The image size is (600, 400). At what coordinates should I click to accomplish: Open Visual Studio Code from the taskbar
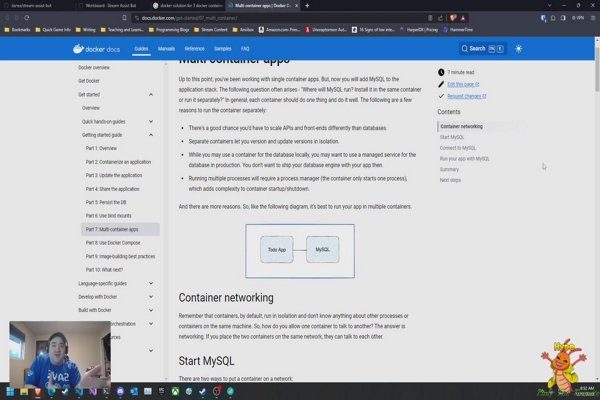[x=79, y=391]
